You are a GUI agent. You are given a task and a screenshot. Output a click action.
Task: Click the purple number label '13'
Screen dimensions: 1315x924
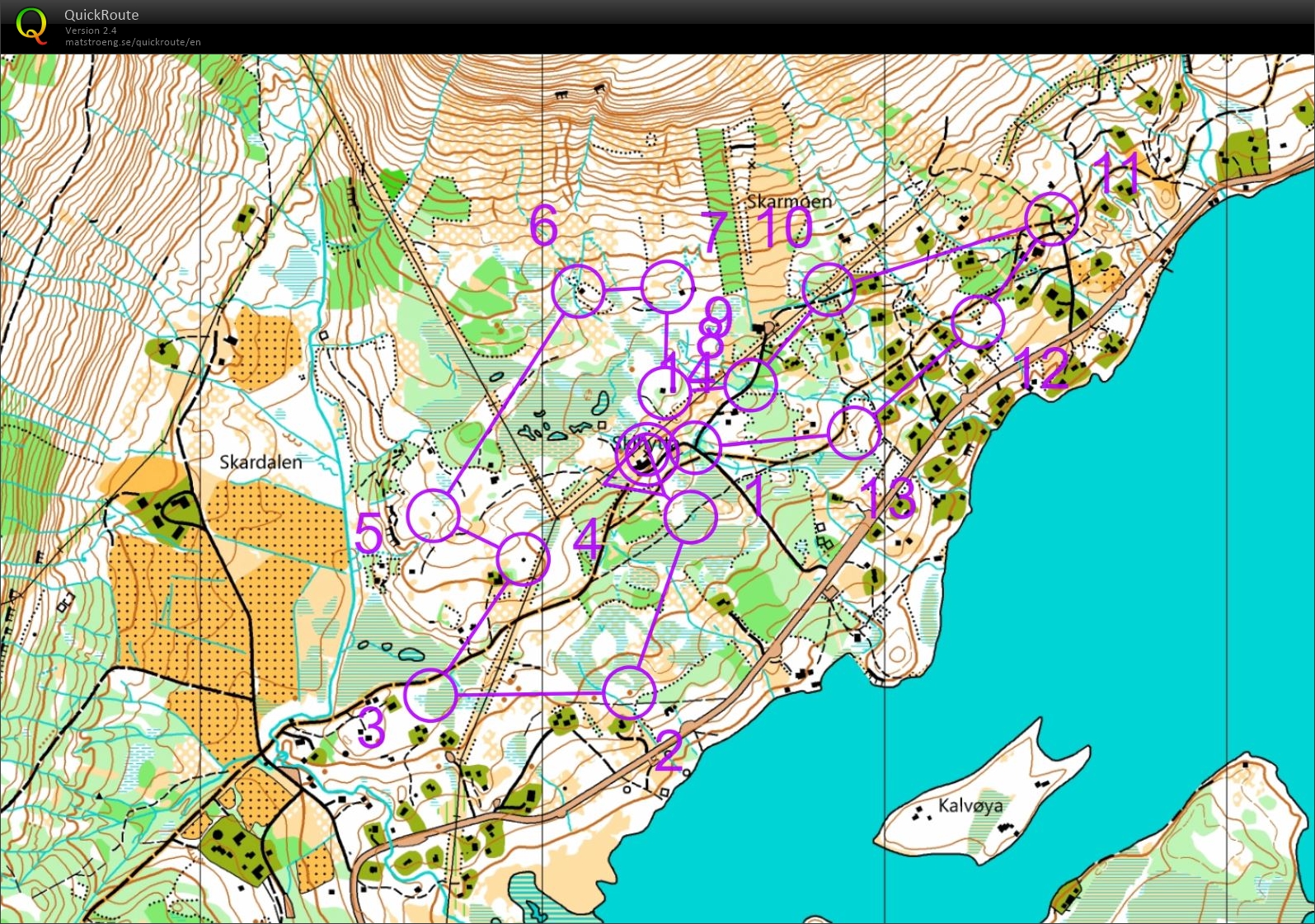887,498
